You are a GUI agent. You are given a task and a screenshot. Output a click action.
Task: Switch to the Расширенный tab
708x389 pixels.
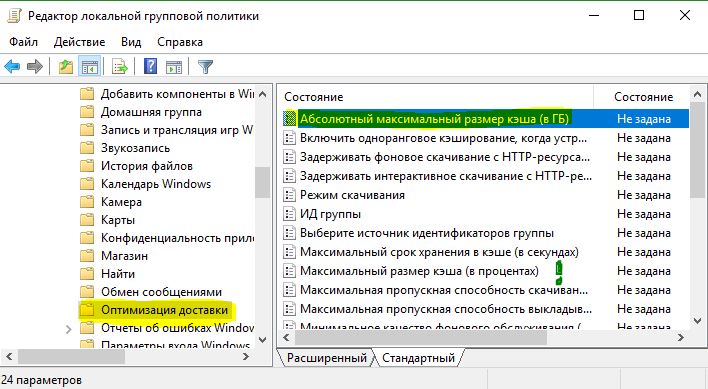(x=326, y=358)
